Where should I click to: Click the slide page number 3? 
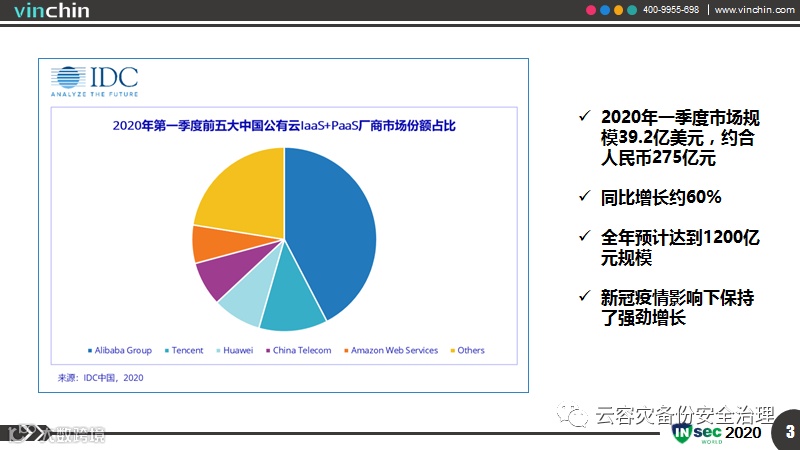point(790,432)
